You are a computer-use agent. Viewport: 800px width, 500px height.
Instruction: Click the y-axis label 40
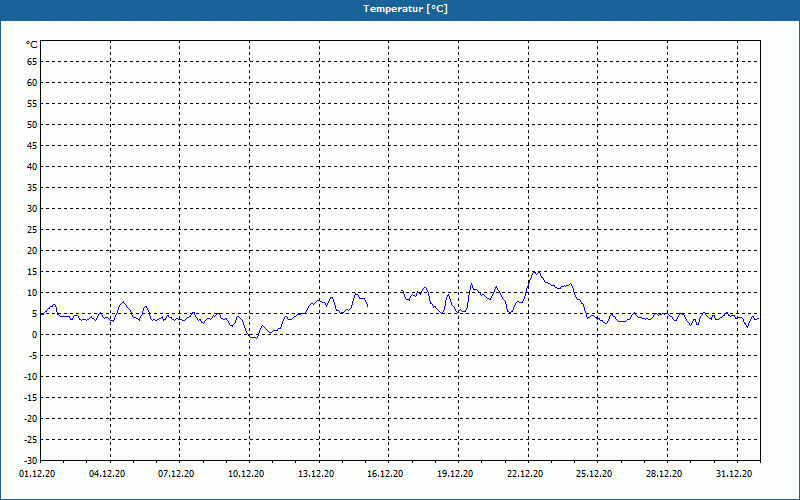[32, 166]
